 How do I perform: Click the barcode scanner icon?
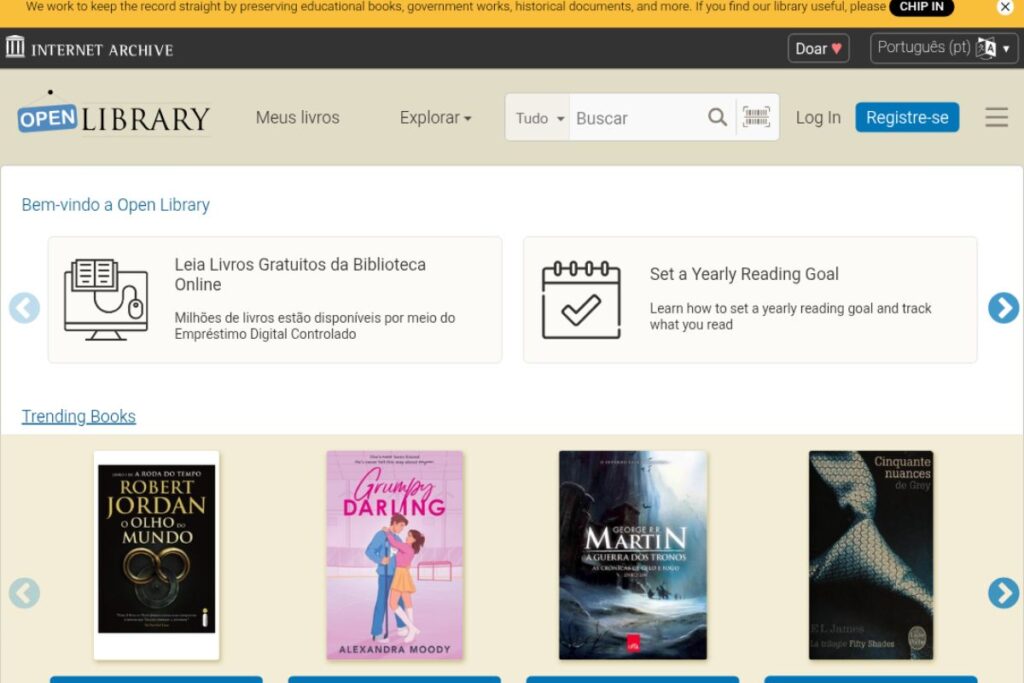coord(756,117)
